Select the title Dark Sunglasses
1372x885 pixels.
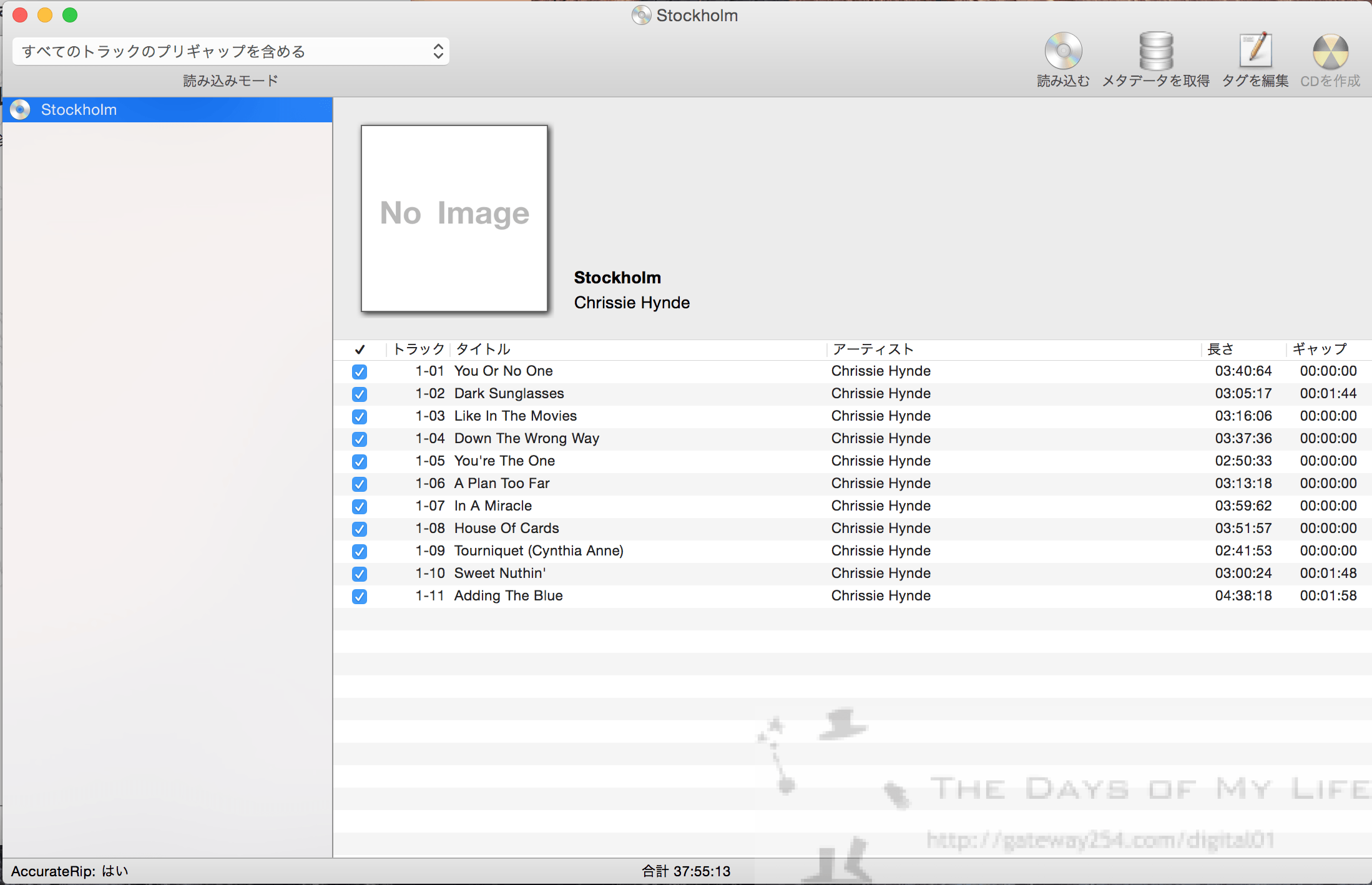[x=509, y=393]
